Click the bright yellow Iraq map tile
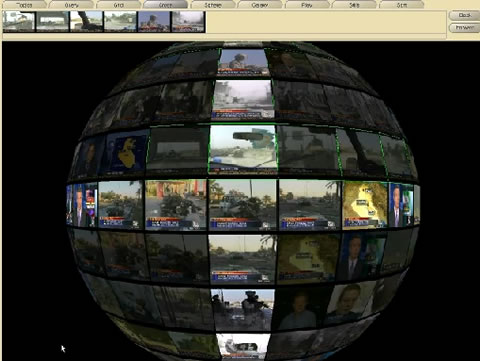 tap(365, 204)
